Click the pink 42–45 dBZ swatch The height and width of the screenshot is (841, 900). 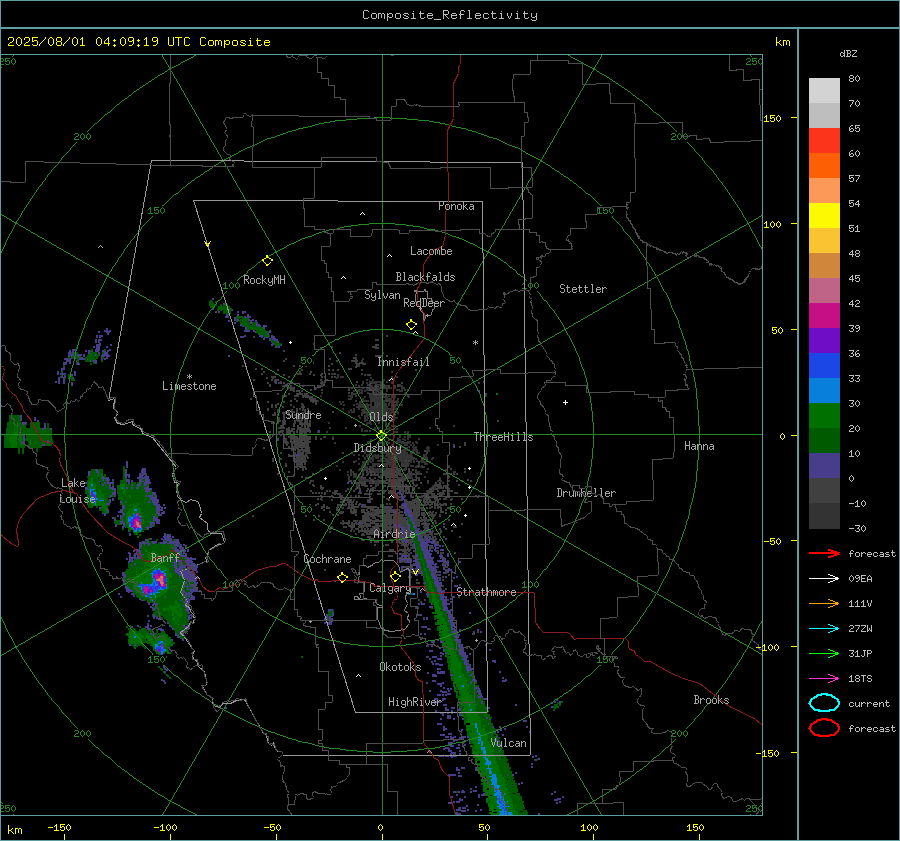(x=824, y=290)
